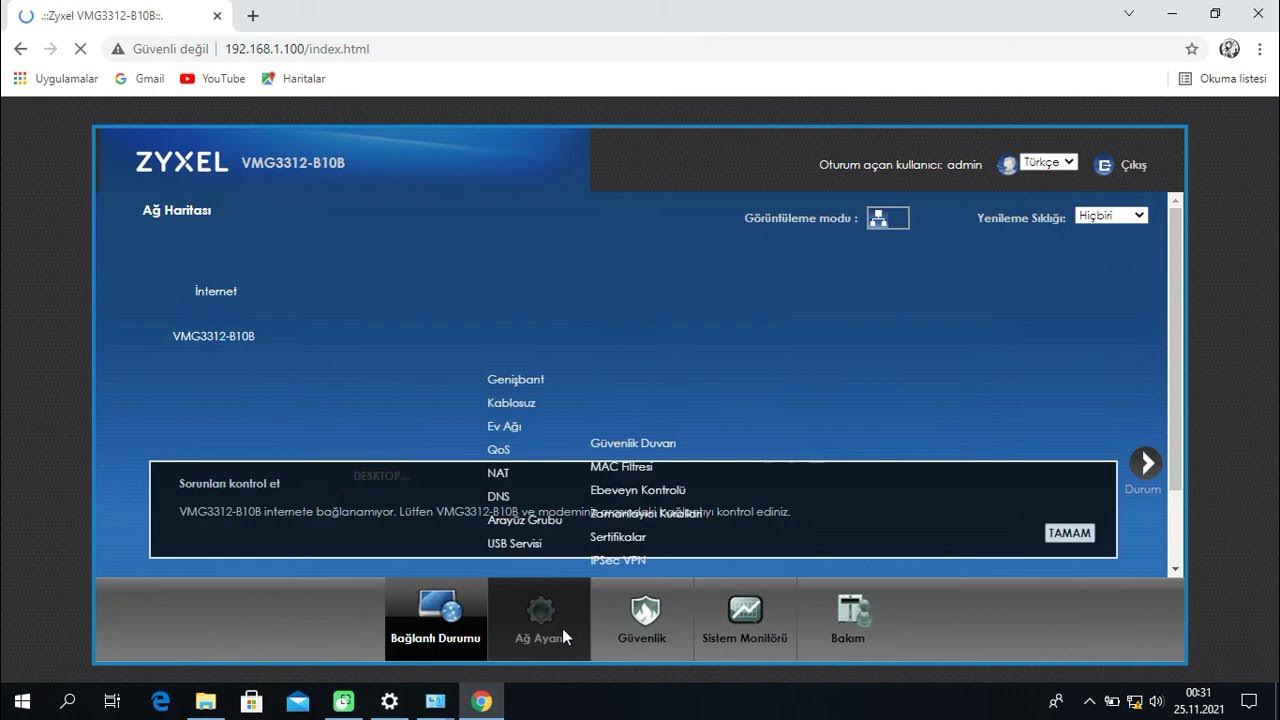1280x720 pixels.
Task: Click the Zyxel VMG3312-B10B browser tab
Action: click(118, 16)
